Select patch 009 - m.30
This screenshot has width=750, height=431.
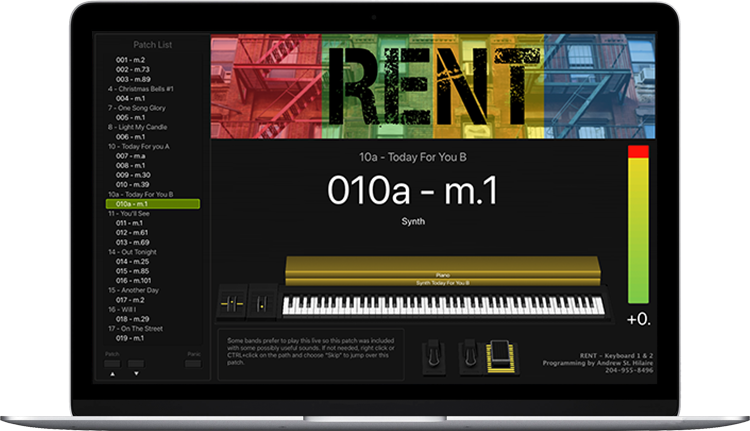pyautogui.click(x=133, y=175)
